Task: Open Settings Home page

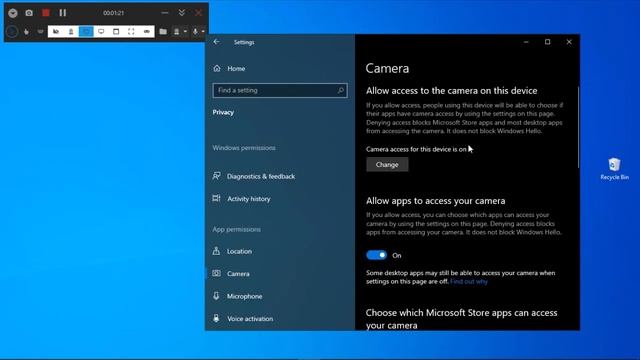Action: coord(229,69)
